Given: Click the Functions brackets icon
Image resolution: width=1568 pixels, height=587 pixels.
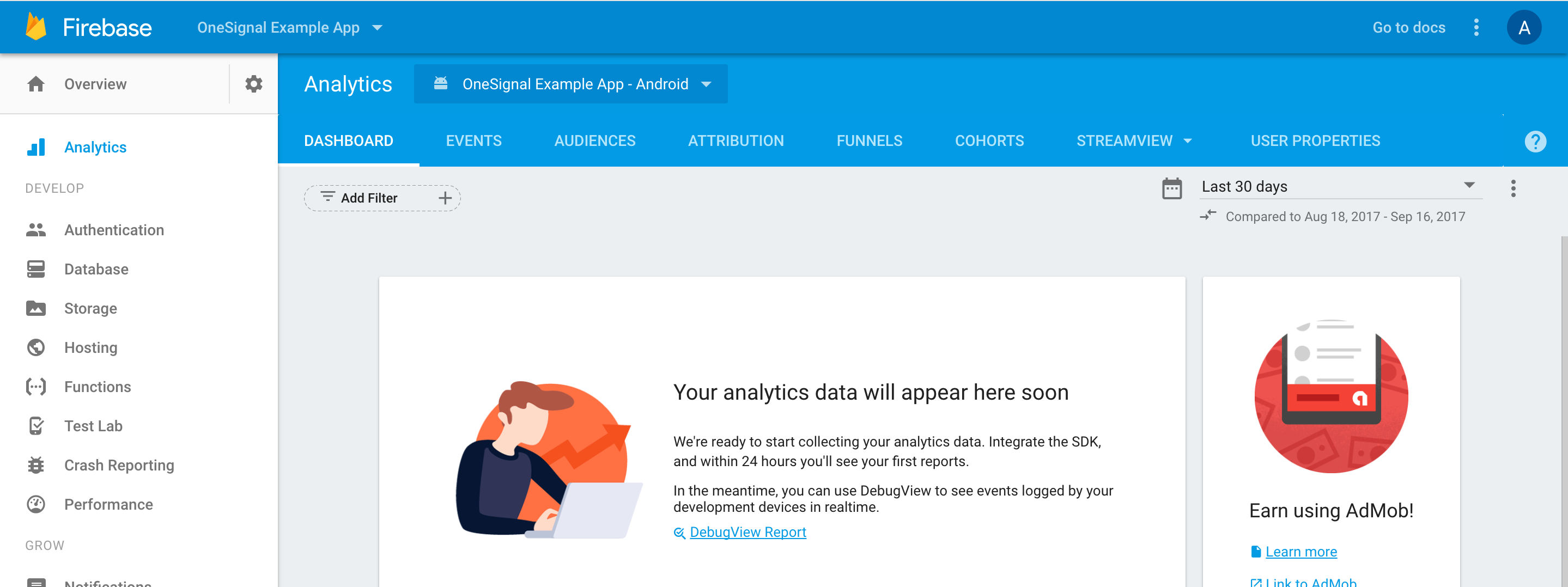Looking at the screenshot, I should point(36,387).
